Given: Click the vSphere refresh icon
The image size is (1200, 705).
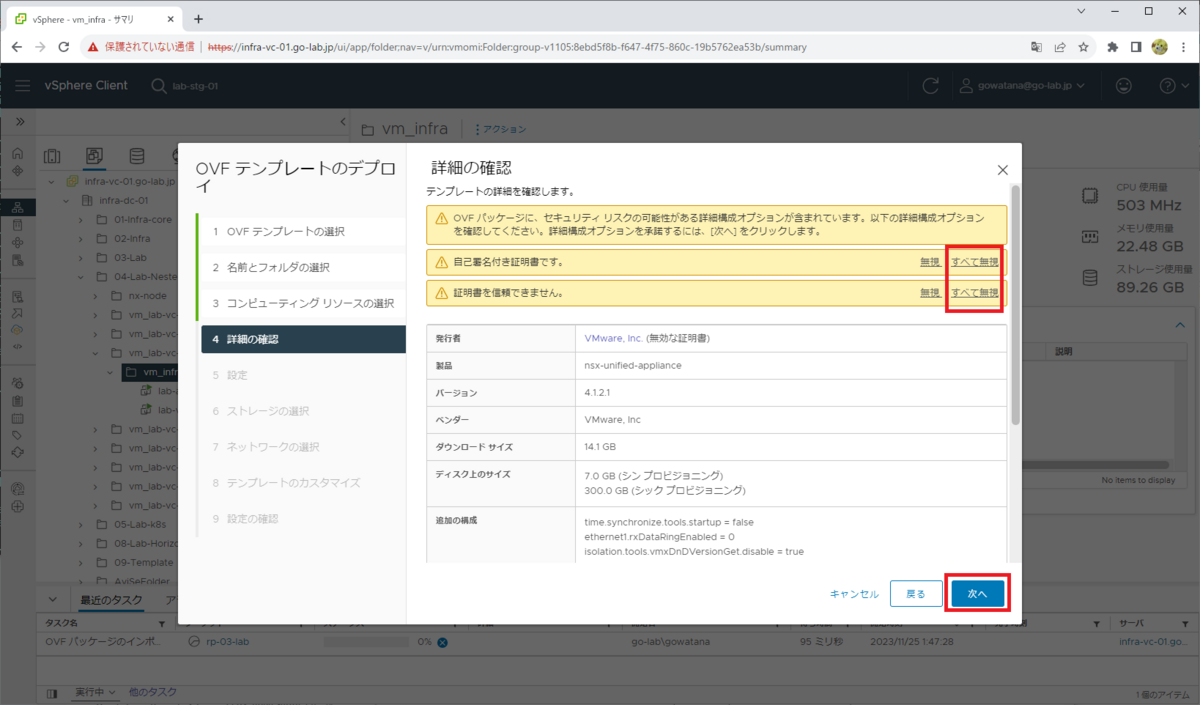Looking at the screenshot, I should coord(931,86).
